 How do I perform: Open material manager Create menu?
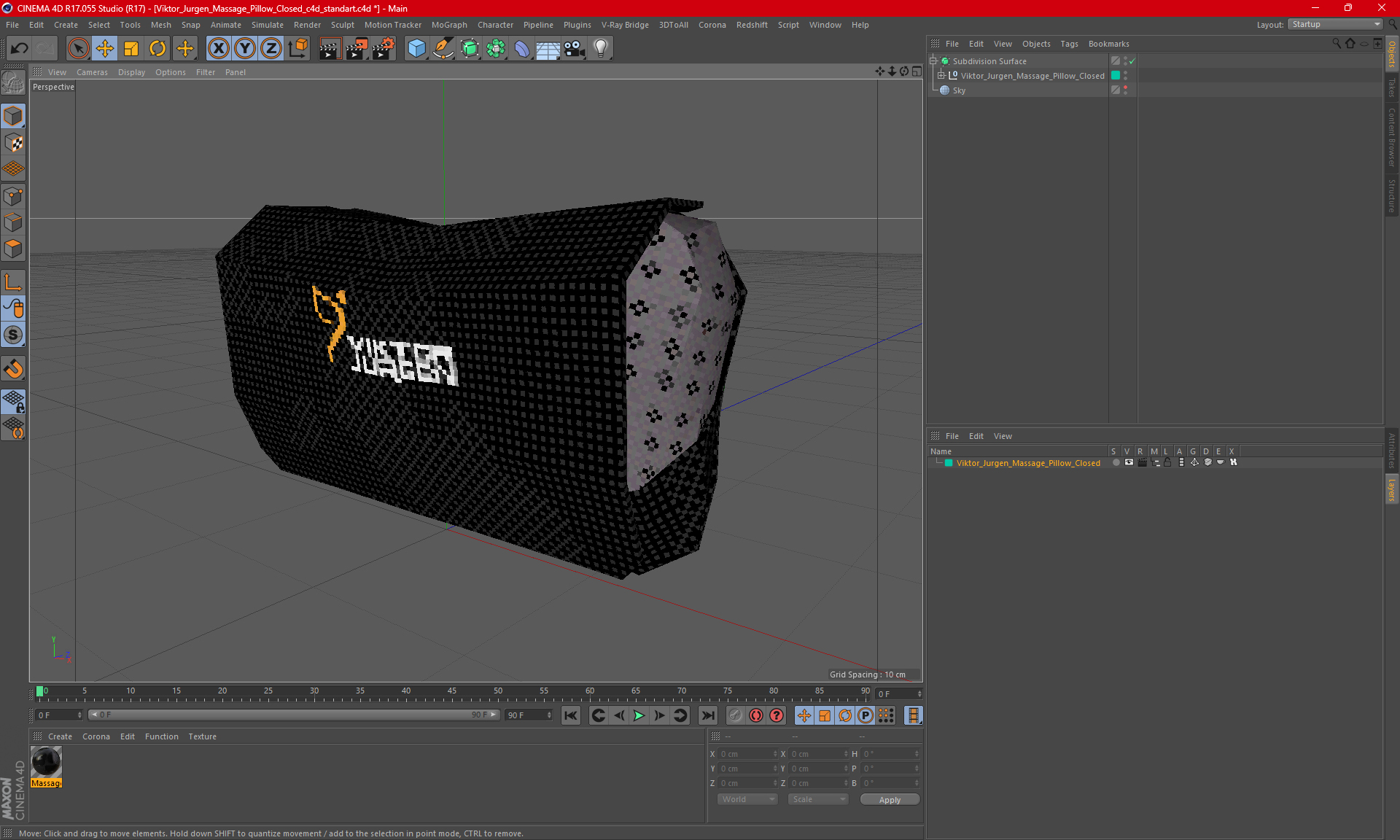[60, 736]
